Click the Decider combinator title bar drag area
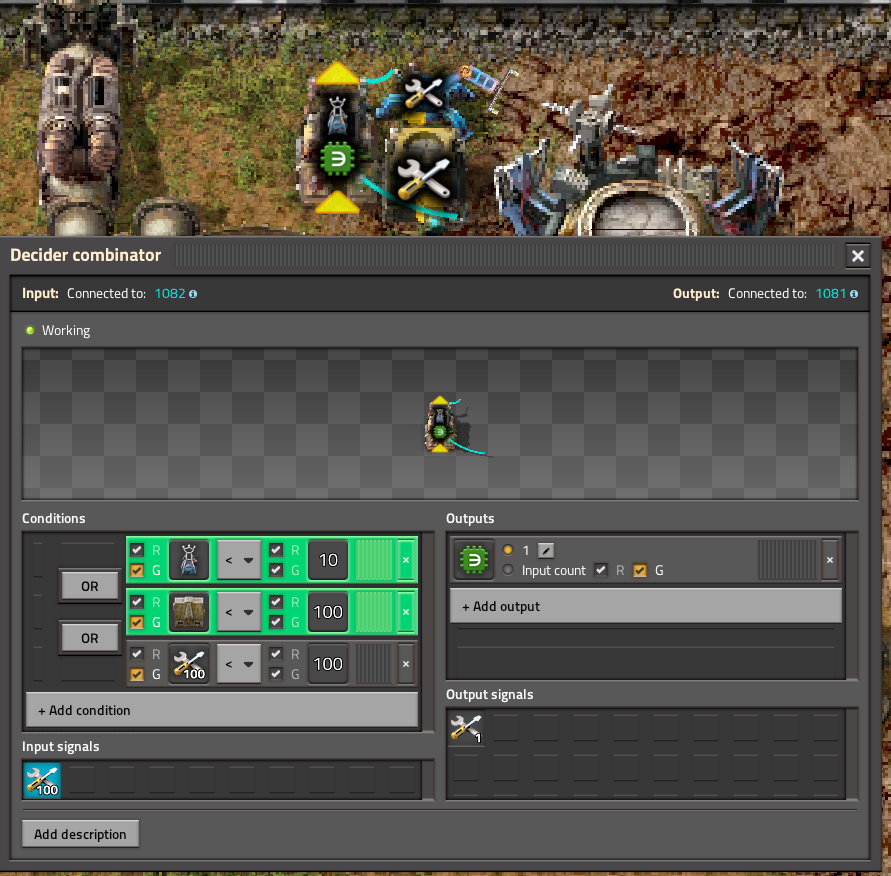The height and width of the screenshot is (876, 891). pos(505,256)
